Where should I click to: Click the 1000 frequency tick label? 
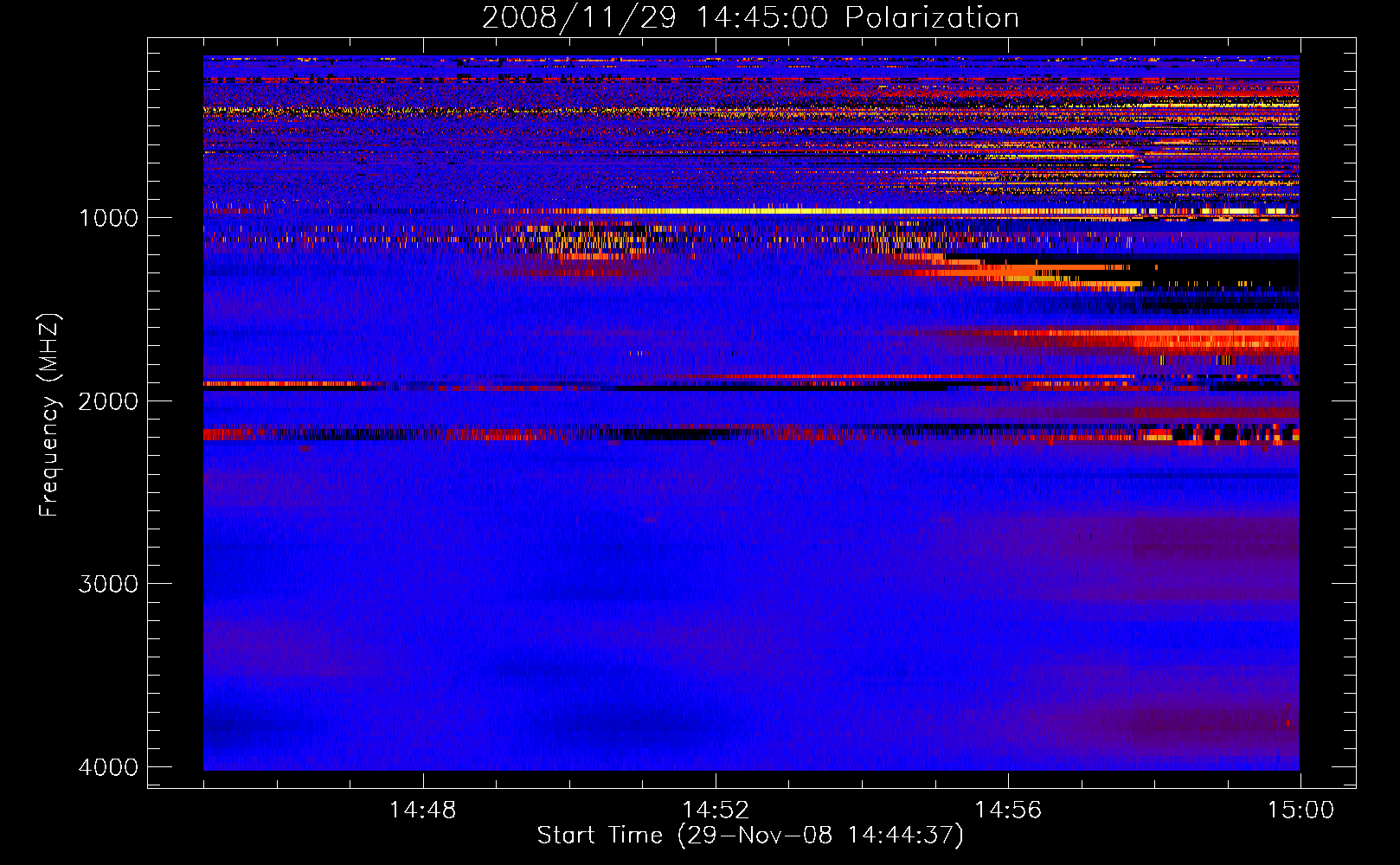tap(109, 217)
